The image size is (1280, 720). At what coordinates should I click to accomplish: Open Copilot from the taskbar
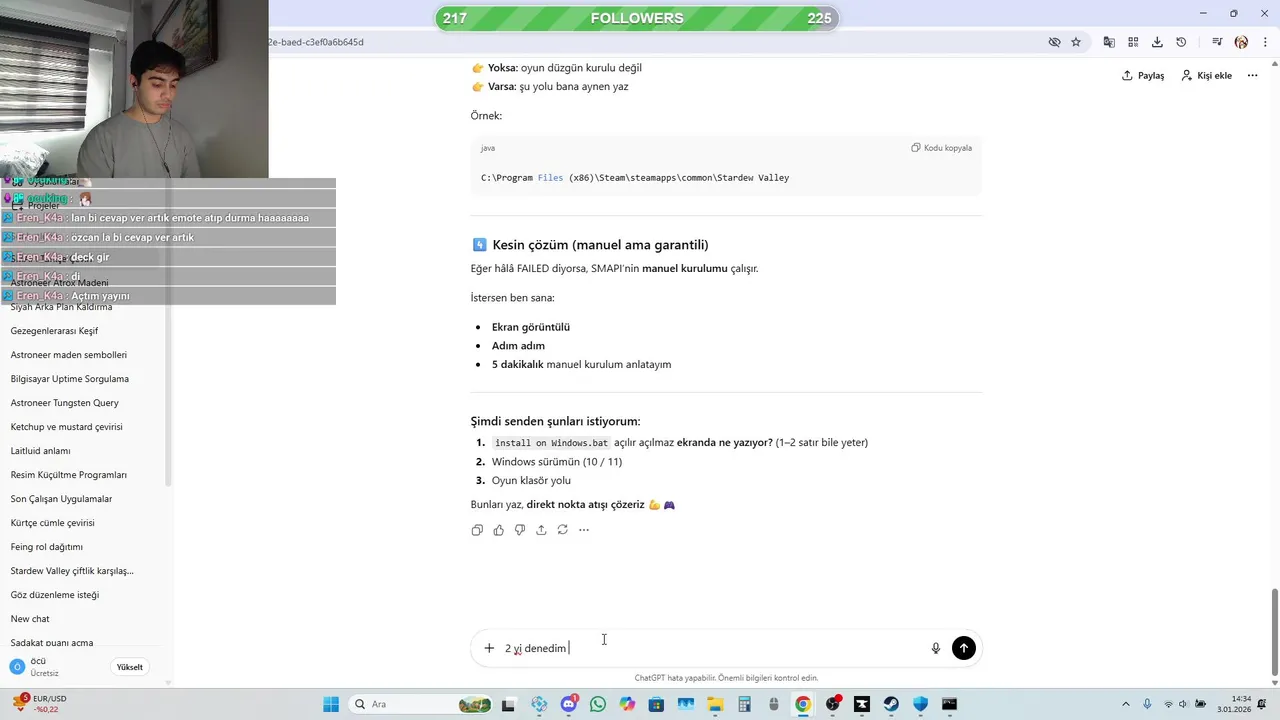[627, 704]
